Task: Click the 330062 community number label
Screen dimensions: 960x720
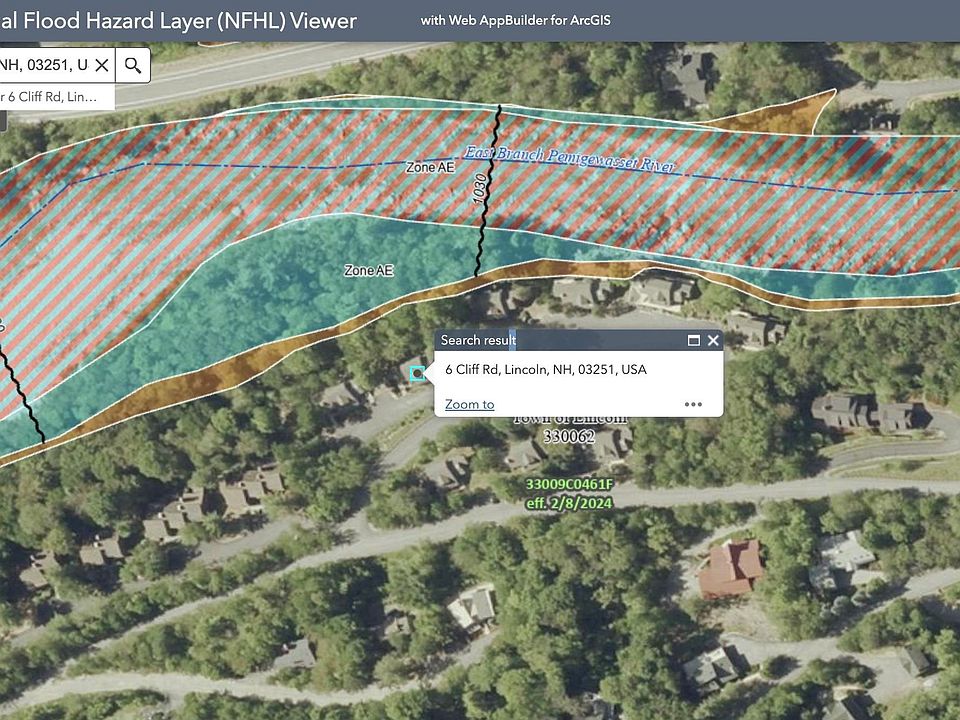Action: [x=571, y=437]
